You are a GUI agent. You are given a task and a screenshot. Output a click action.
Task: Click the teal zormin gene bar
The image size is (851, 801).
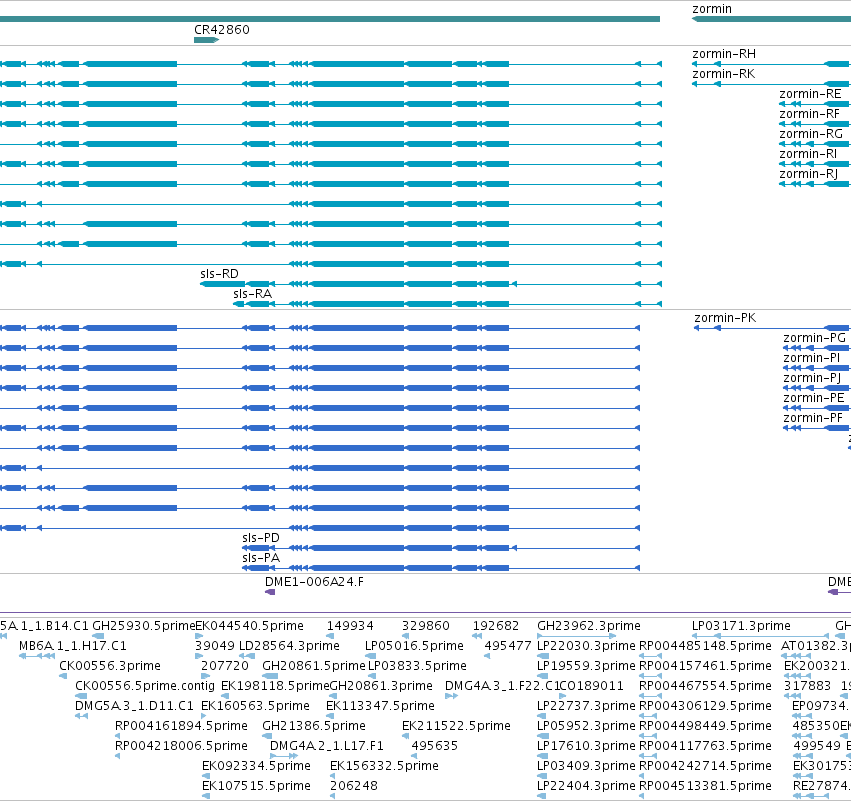point(771,19)
